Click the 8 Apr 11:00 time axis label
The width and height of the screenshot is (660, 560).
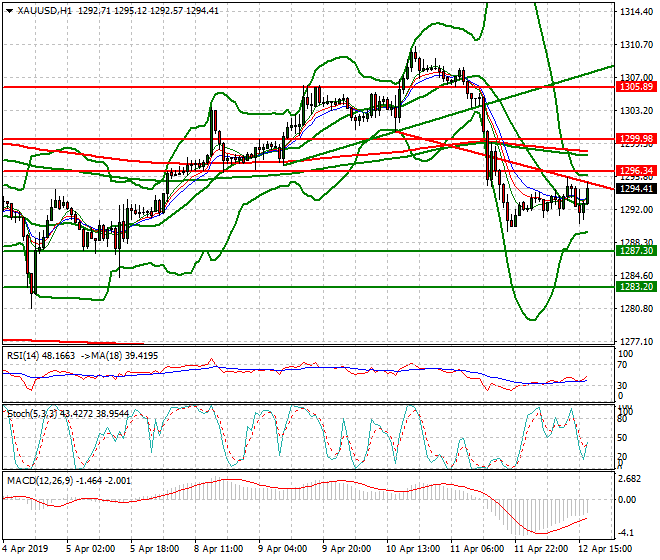click(x=221, y=549)
